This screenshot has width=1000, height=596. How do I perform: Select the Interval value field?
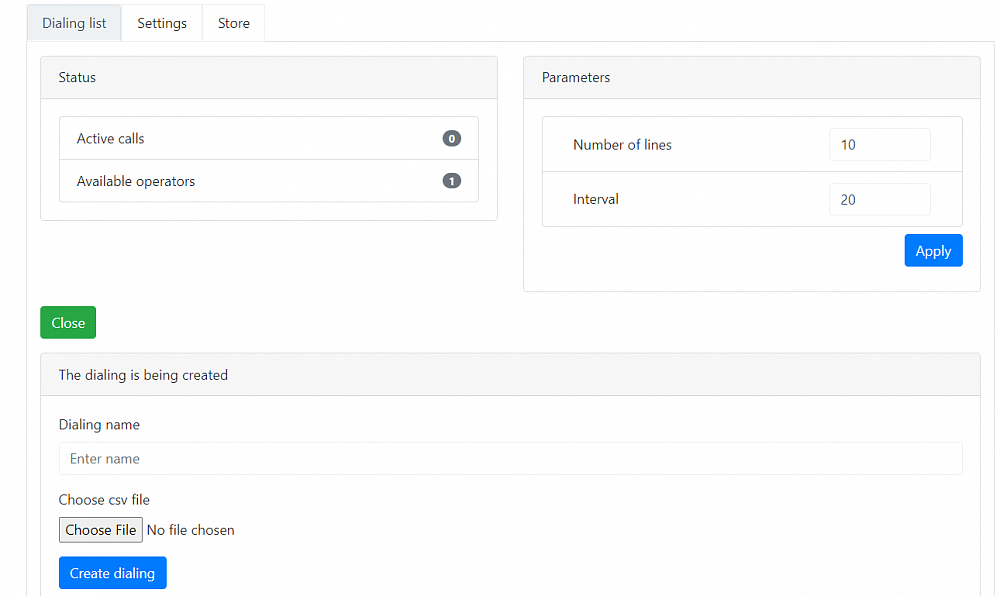tap(879, 199)
